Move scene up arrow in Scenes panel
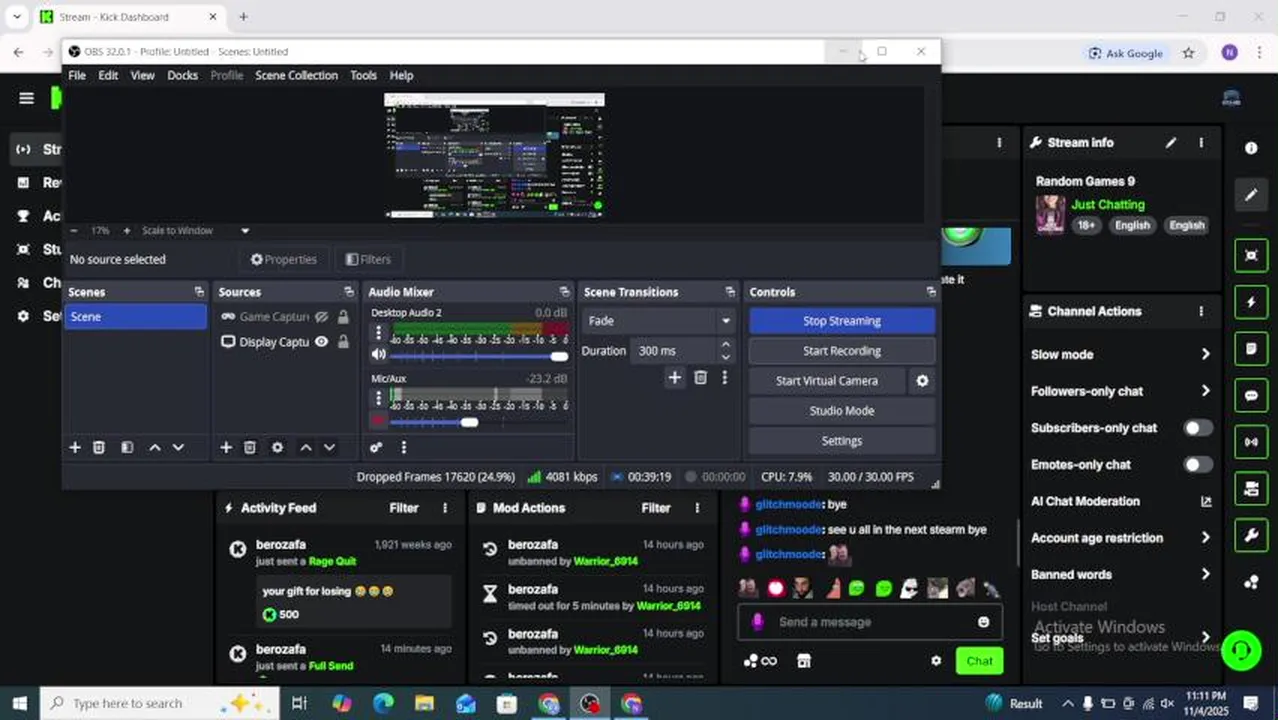1278x720 pixels. coord(155,447)
